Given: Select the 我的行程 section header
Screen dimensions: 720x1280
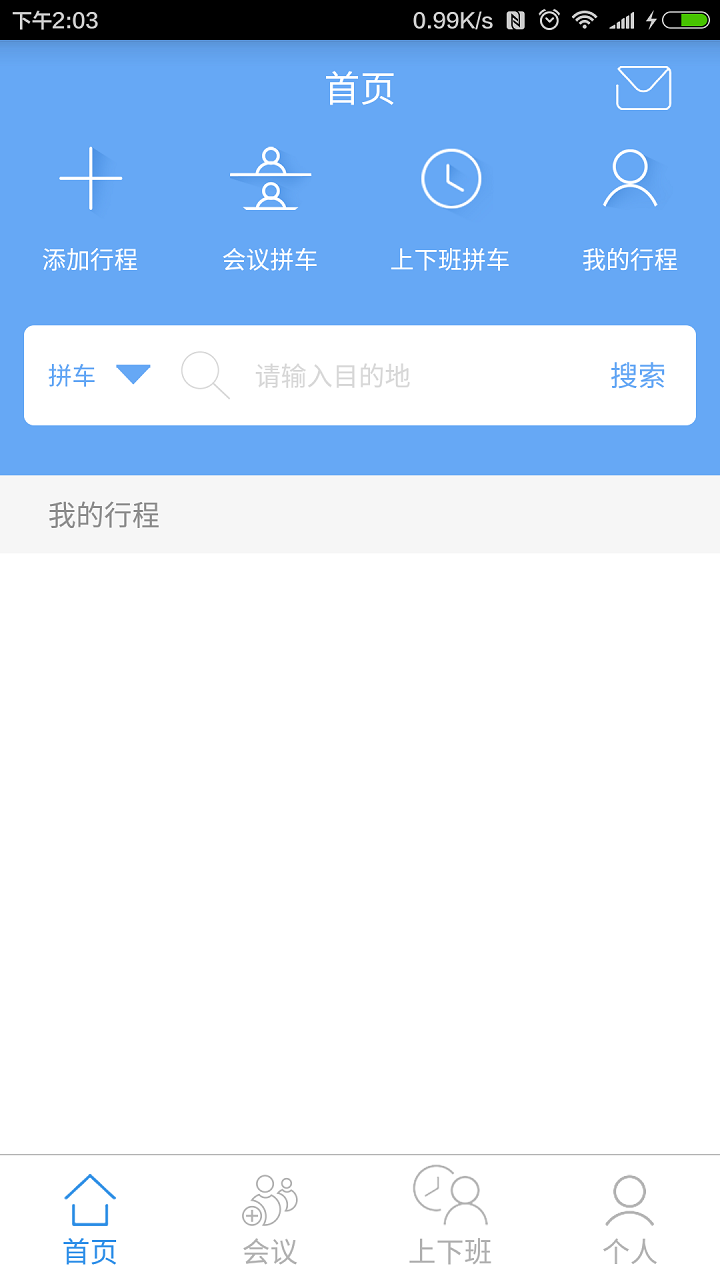Looking at the screenshot, I should (x=360, y=515).
